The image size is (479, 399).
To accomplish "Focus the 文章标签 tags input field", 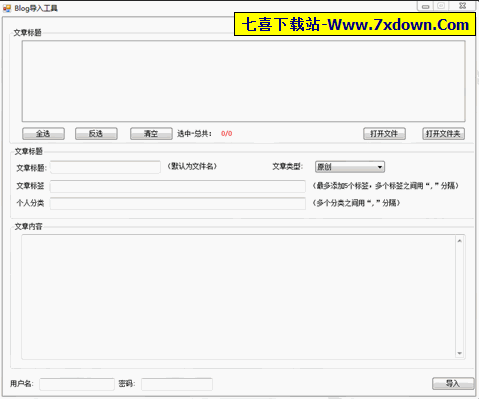I will [x=178, y=186].
